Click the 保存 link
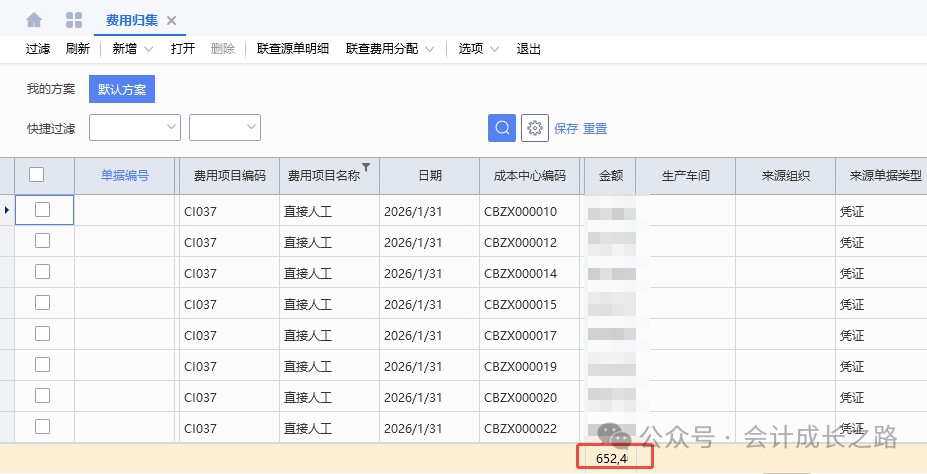 tap(565, 129)
